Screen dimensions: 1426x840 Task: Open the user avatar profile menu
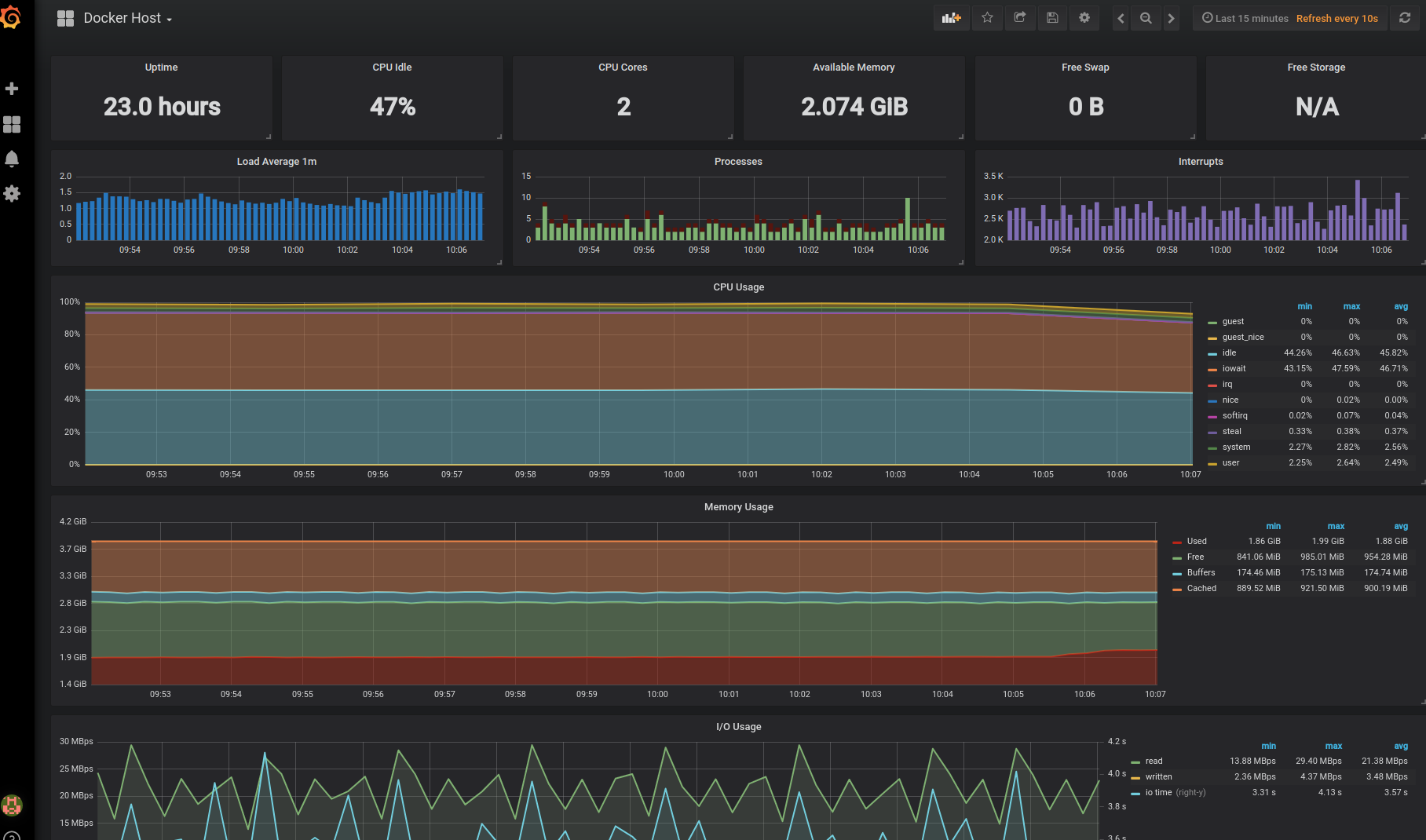pyautogui.click(x=12, y=805)
